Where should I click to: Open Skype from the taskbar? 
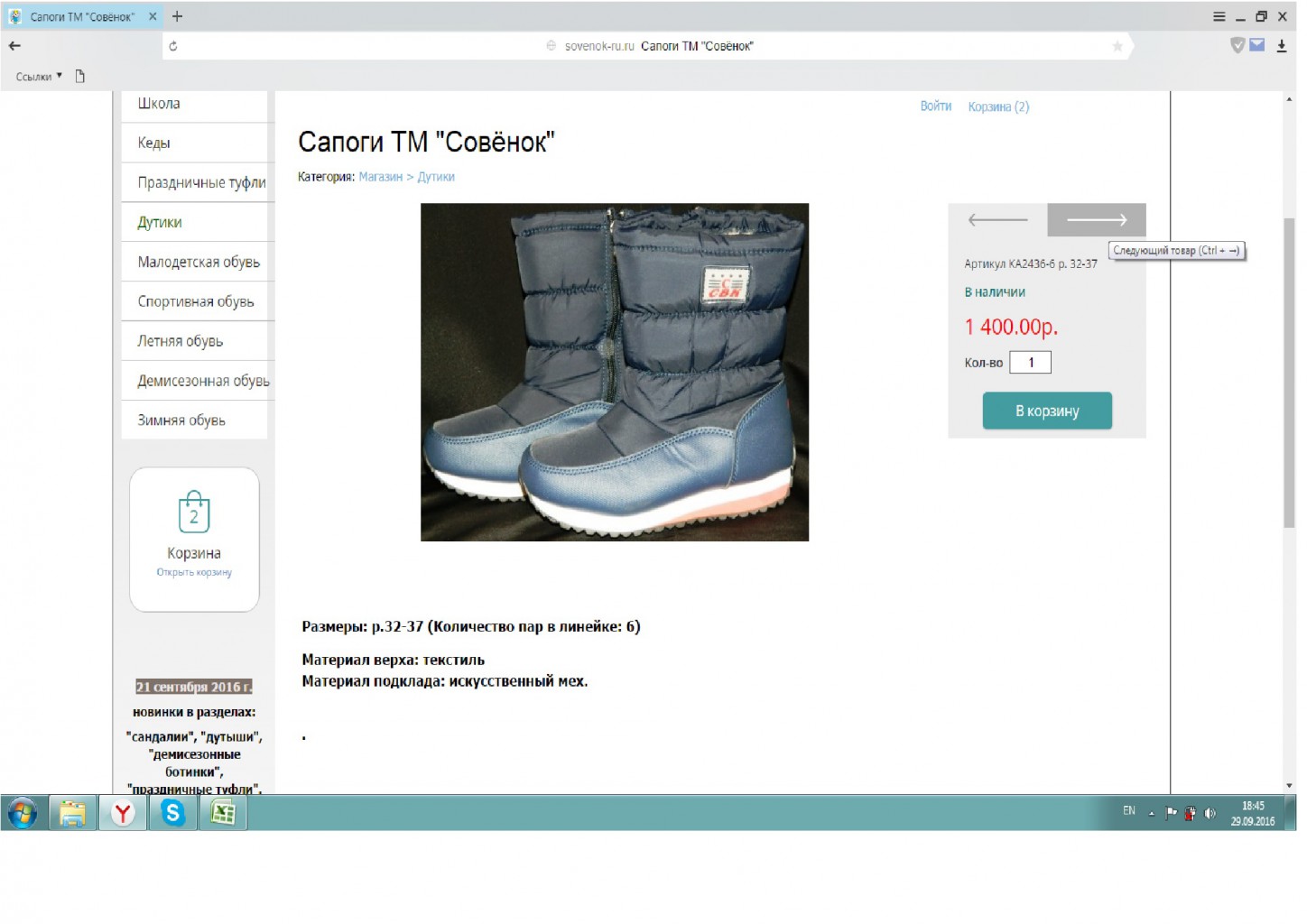click(172, 813)
